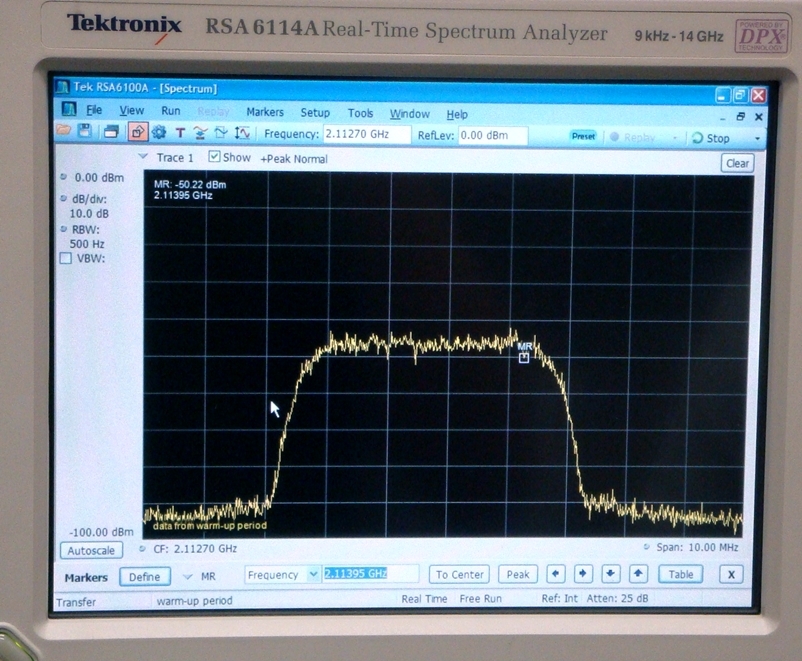Toggle the highlighted Markers toolbar icon
This screenshot has height=661, width=802.
[138, 133]
